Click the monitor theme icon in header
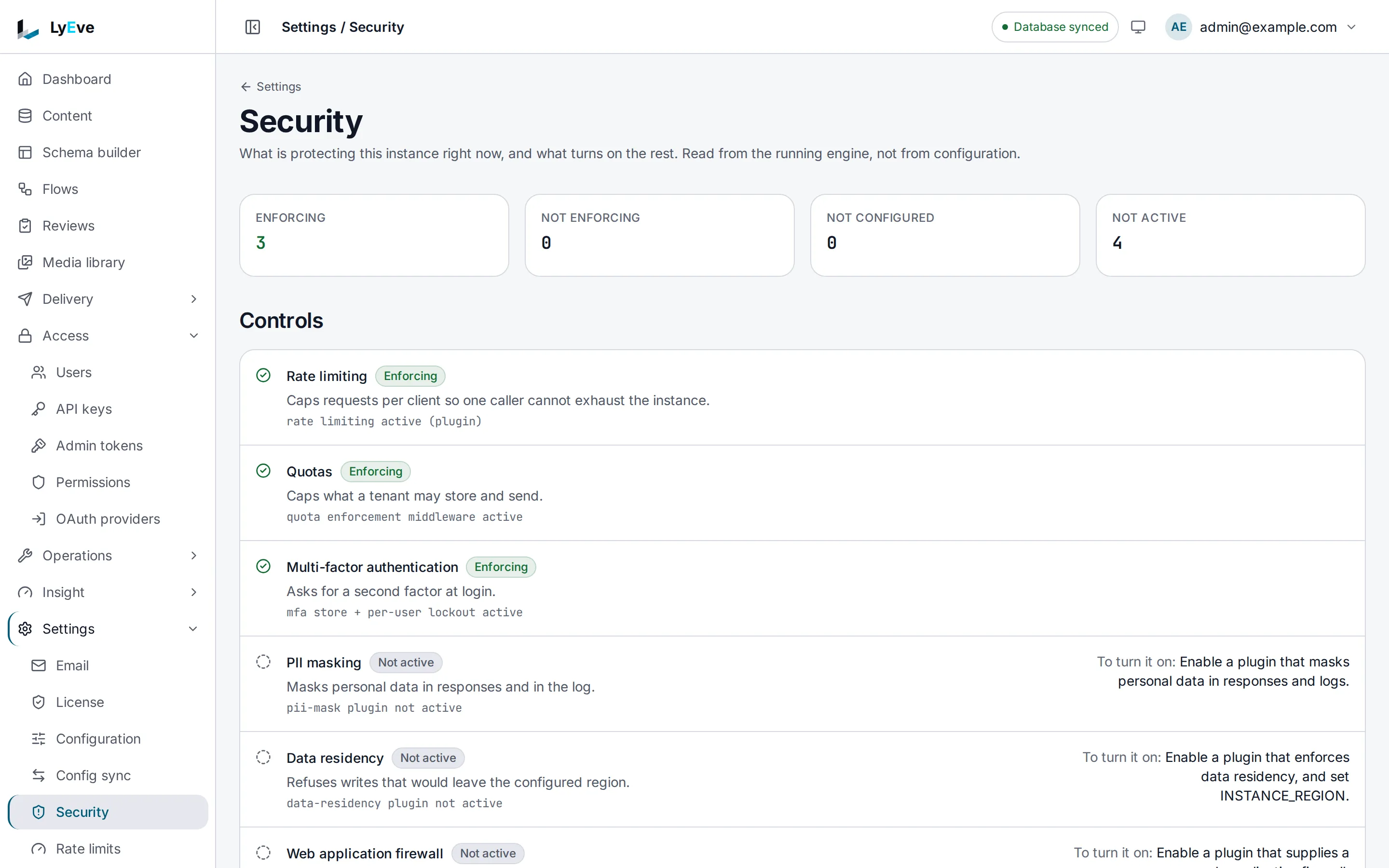The width and height of the screenshot is (1389, 868). pos(1138,27)
